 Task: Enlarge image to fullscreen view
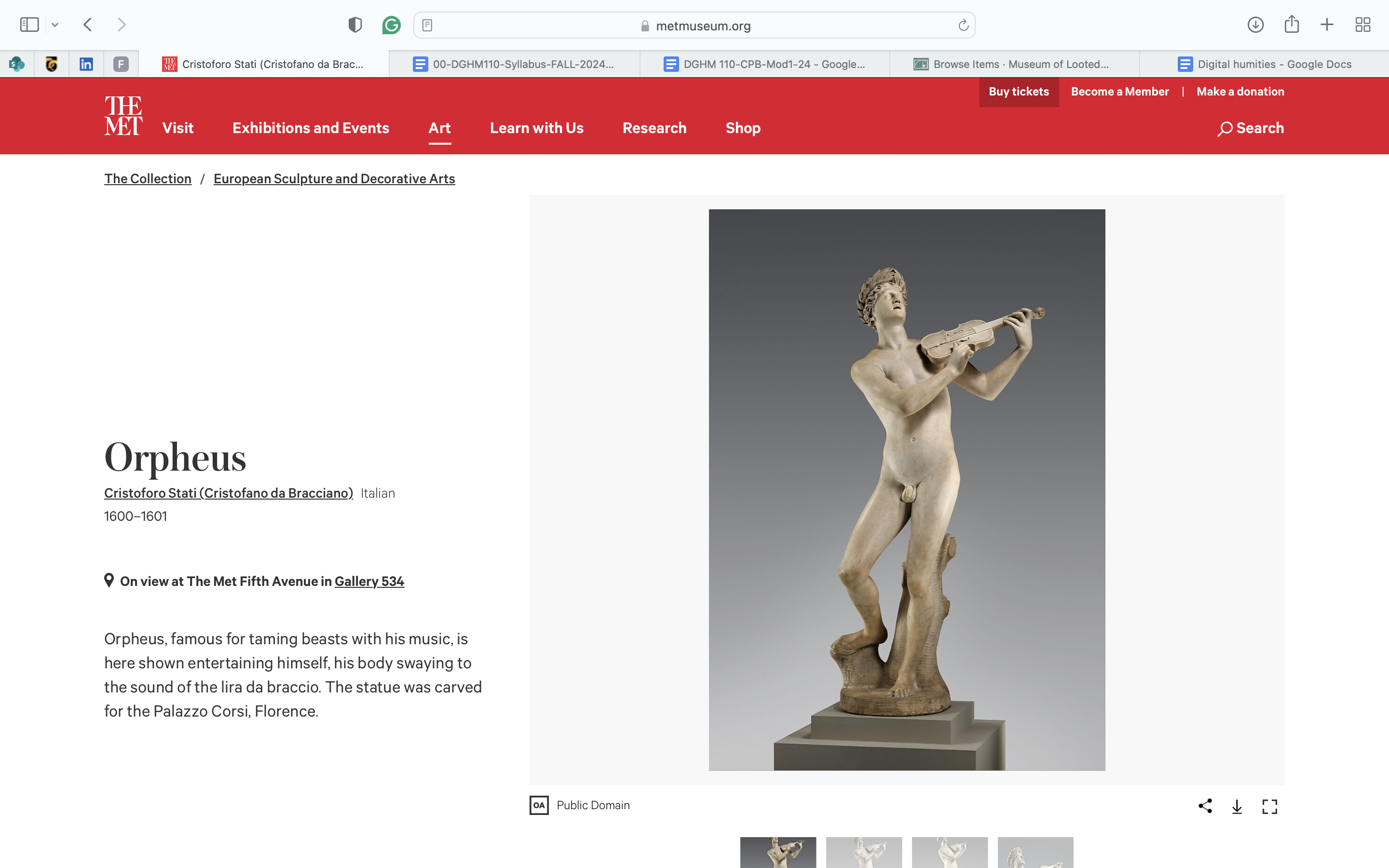pos(1269,807)
